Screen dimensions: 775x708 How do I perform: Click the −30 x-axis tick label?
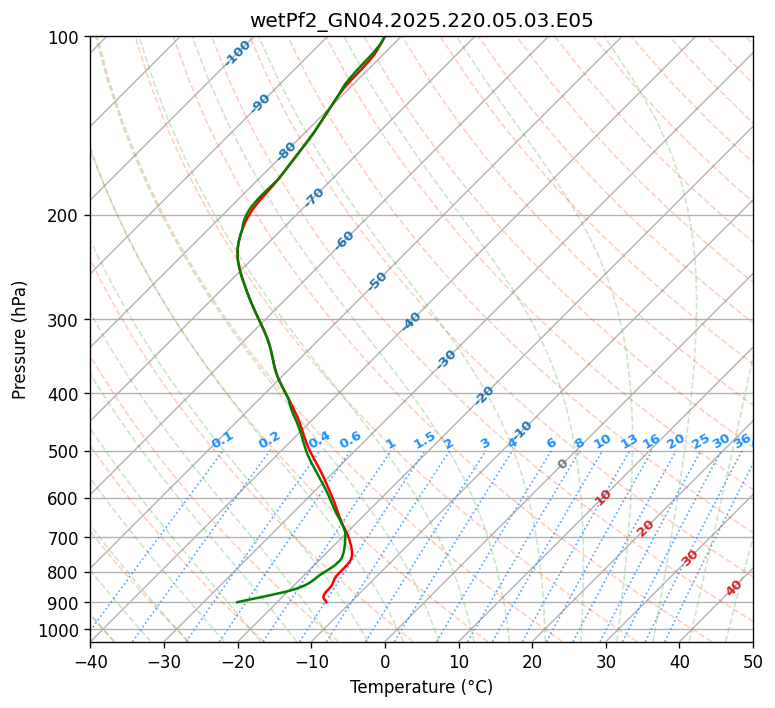pyautogui.click(x=164, y=662)
